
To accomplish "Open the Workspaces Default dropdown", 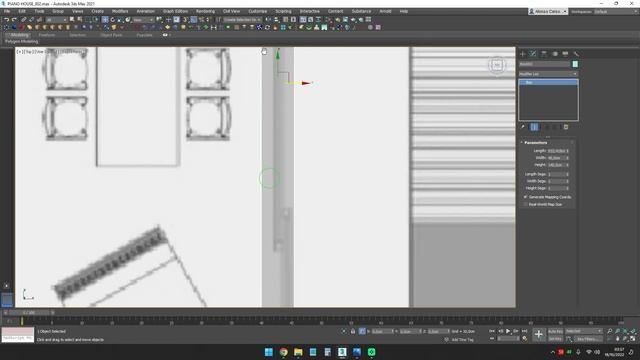I will click(x=616, y=11).
